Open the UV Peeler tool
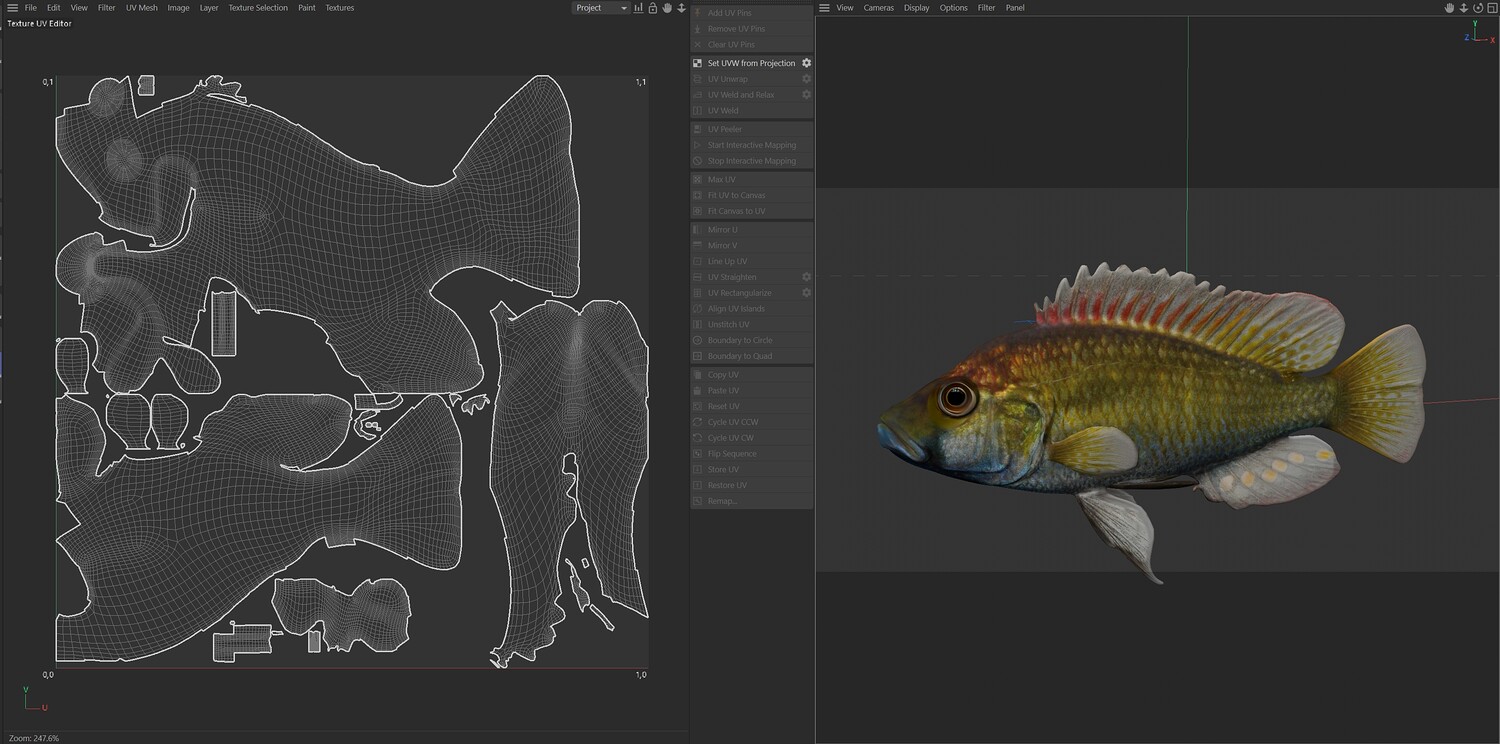The width and height of the screenshot is (1500, 744). coord(752,129)
